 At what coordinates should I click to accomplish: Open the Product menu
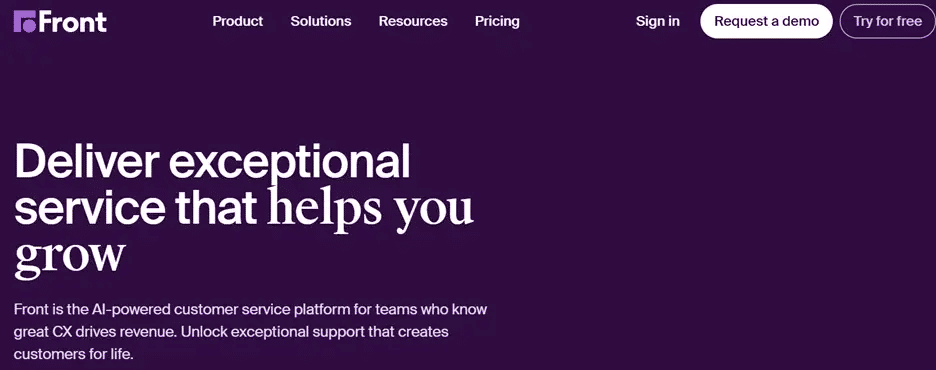pyautogui.click(x=238, y=21)
